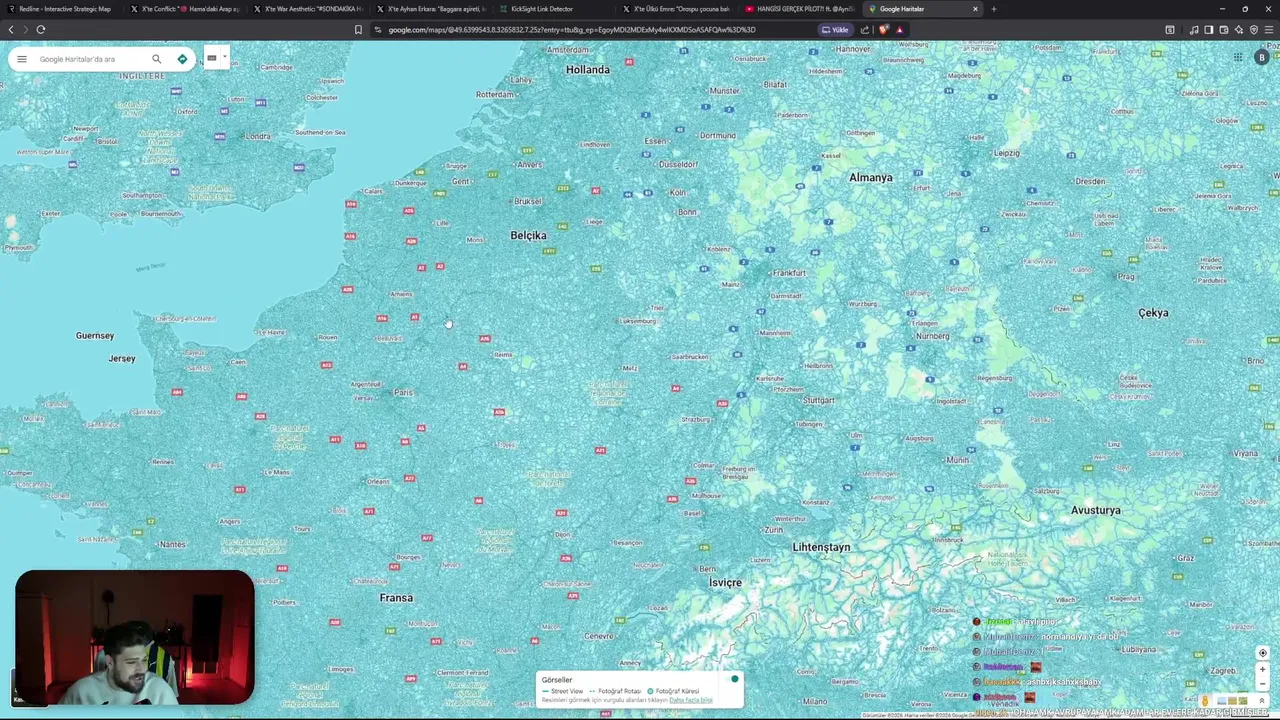Open the Brave Shields lion icon
This screenshot has height=720, width=1280.
click(x=883, y=29)
